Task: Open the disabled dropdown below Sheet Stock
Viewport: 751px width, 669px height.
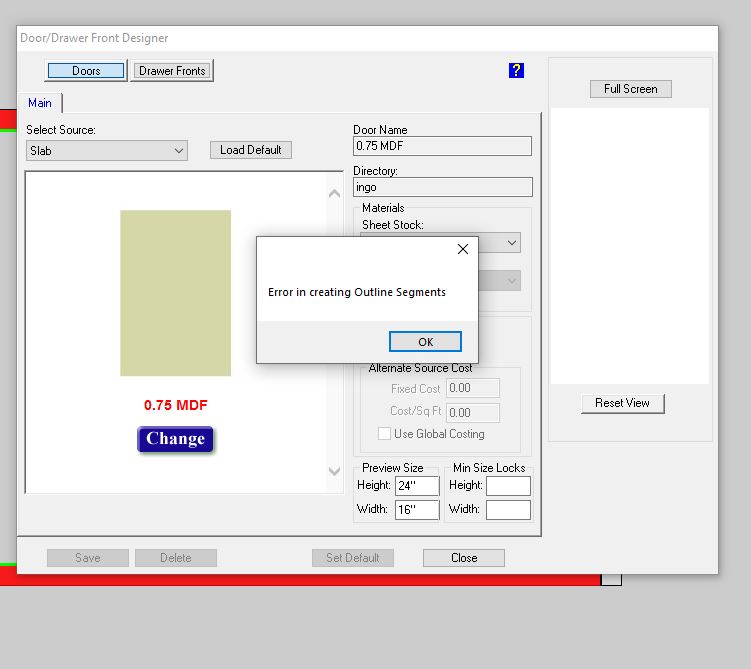Action: pyautogui.click(x=511, y=281)
